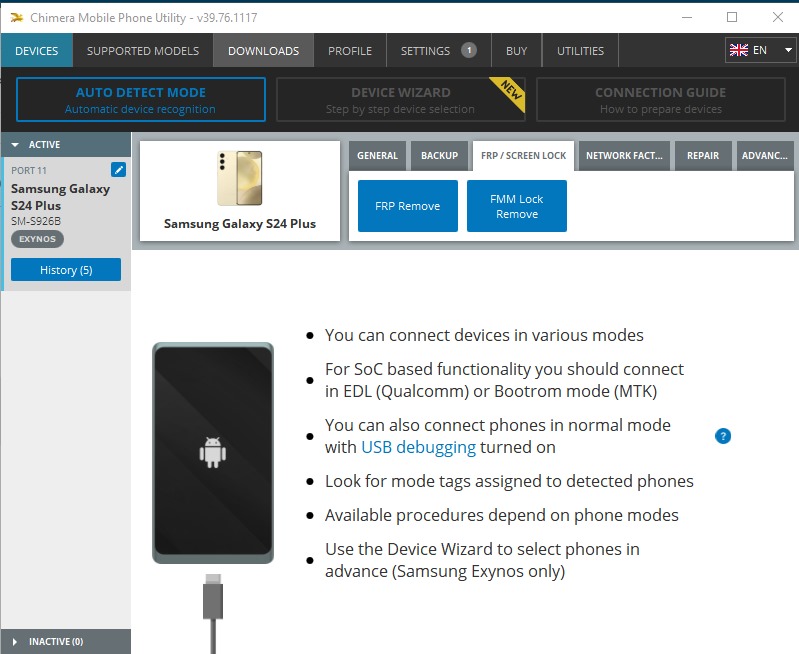Image resolution: width=799 pixels, height=654 pixels.
Task: Select the REPAIR tab
Action: (703, 155)
